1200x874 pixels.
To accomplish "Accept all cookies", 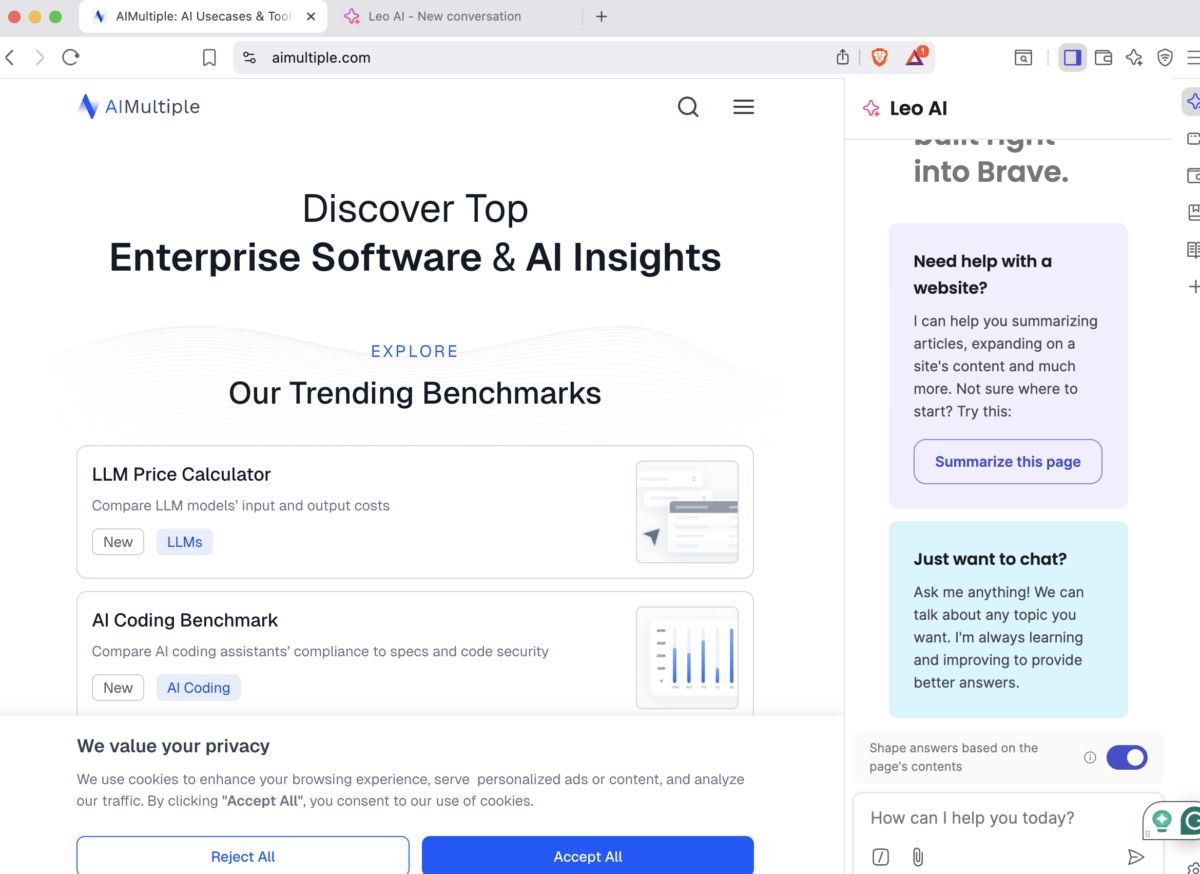I will coord(587,856).
